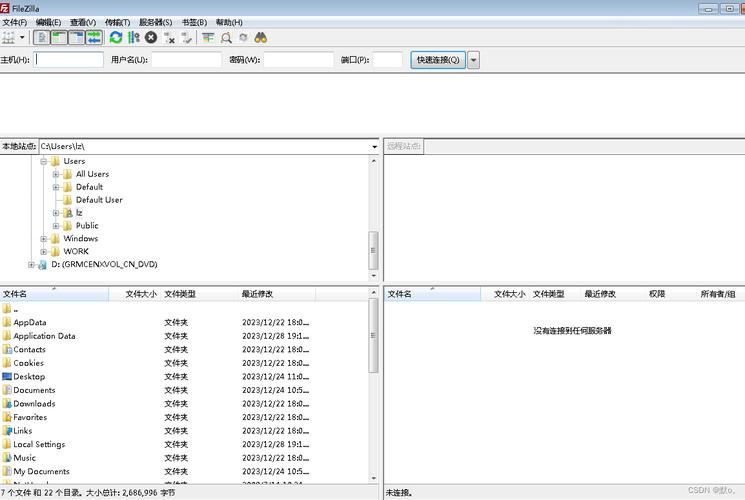Open quick connect history dropdown arrow
Image resolution: width=745 pixels, height=500 pixels.
tap(473, 60)
